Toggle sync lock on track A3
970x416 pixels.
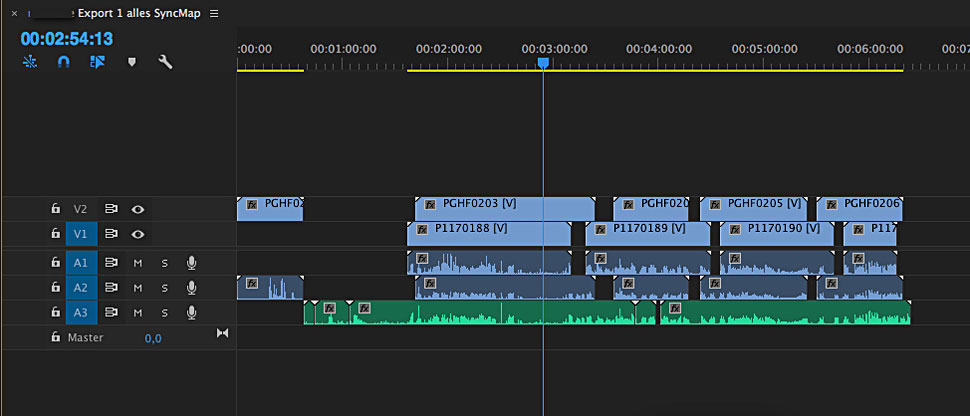tap(111, 313)
